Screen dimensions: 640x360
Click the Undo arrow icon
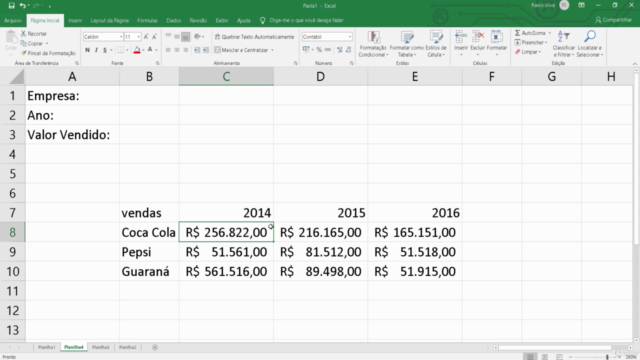22,6
